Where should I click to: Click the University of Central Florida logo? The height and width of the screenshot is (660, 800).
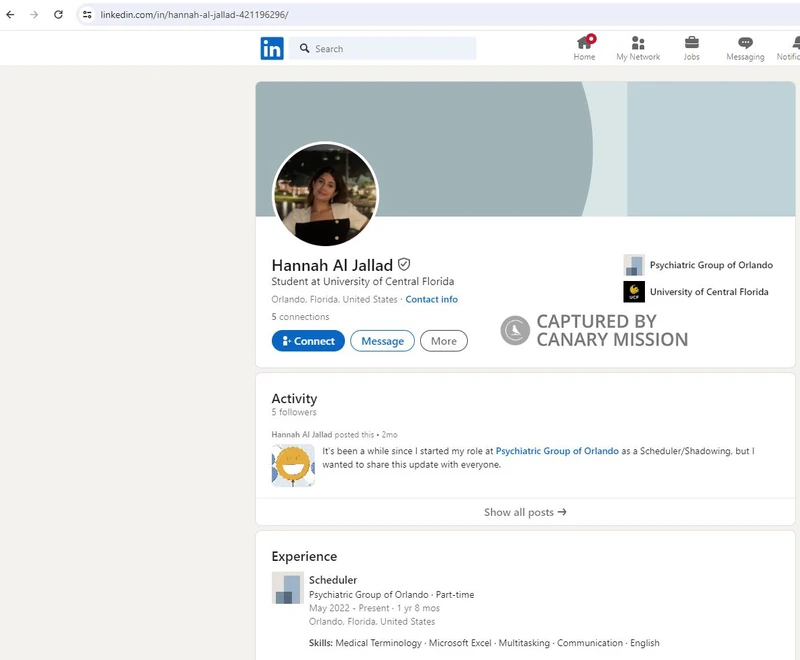click(x=632, y=291)
